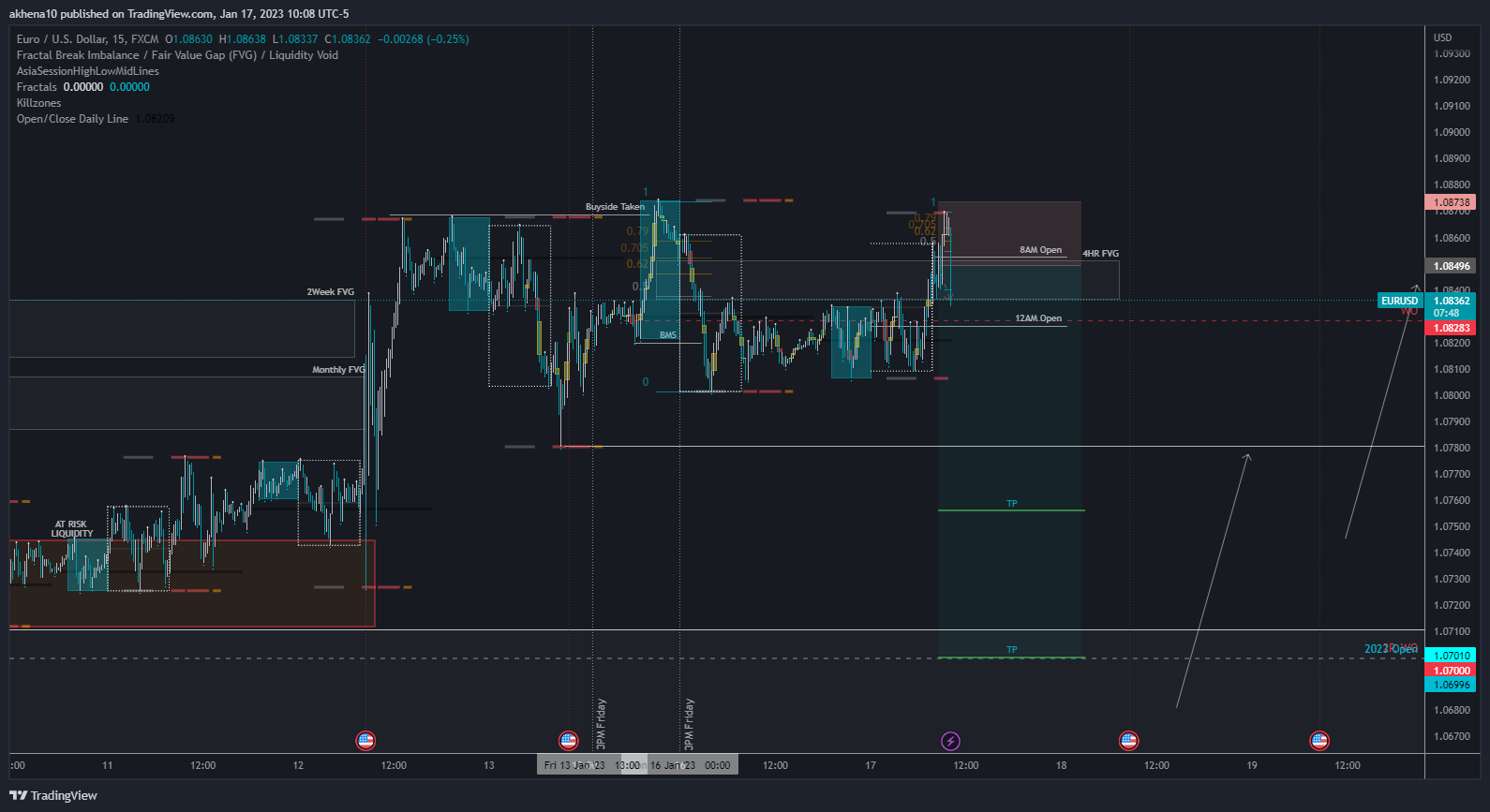Click the purple lightning bolt event icon
This screenshot has width=1490, height=812.
point(950,741)
